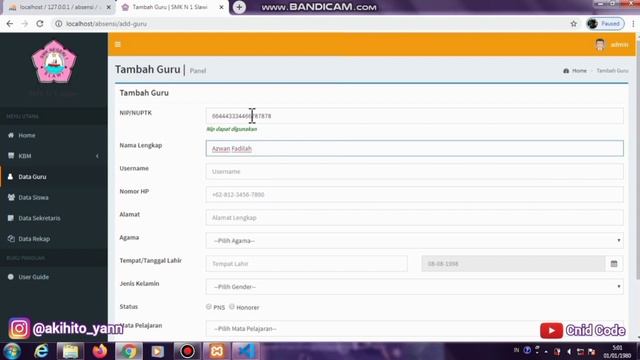This screenshot has height=360, width=640.
Task: Open a new browser tab
Action: pyautogui.click(x=239, y=7)
